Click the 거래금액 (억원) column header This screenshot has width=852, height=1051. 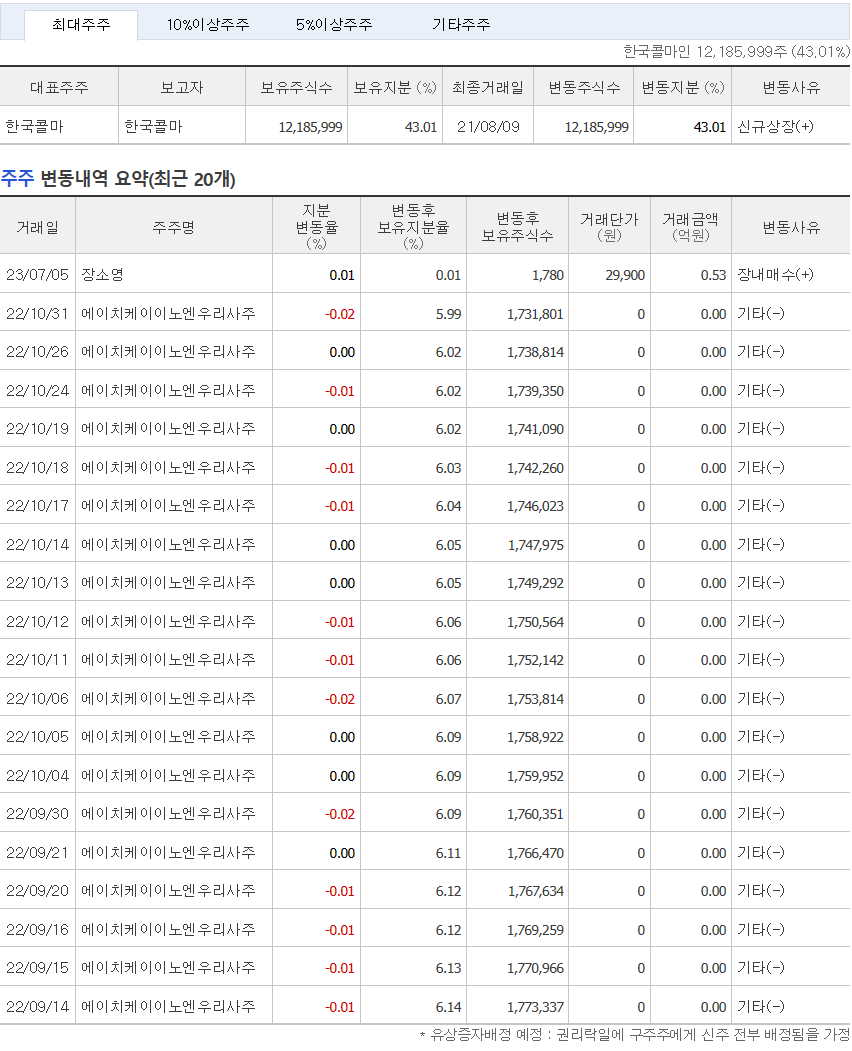(x=690, y=227)
